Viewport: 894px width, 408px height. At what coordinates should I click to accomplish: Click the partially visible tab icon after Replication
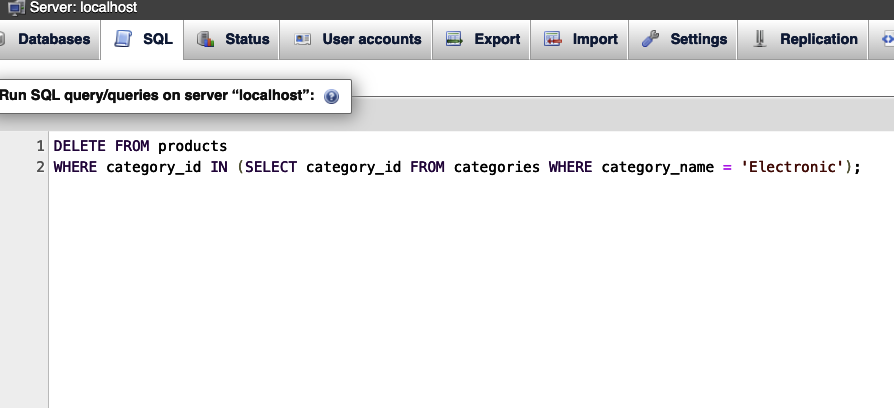pos(888,39)
